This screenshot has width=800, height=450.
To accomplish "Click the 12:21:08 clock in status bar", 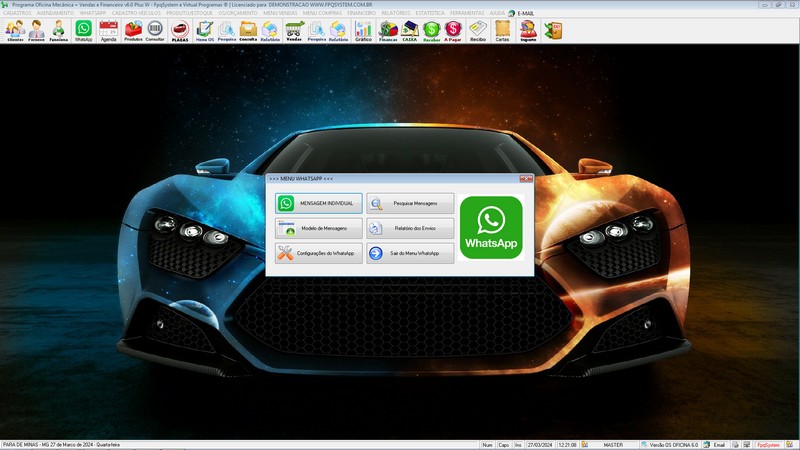I will pos(567,445).
